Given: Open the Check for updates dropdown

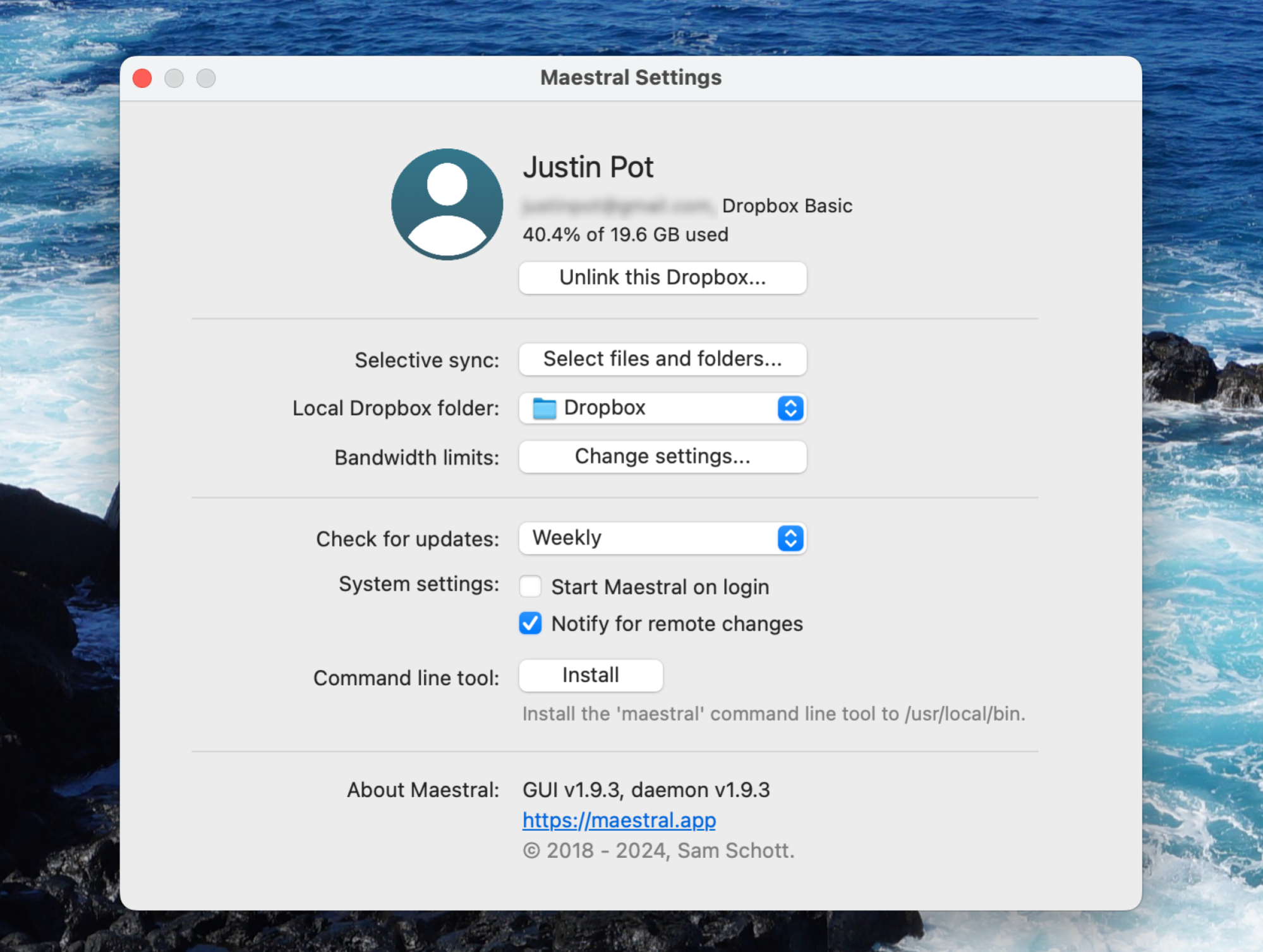Looking at the screenshot, I should [662, 538].
